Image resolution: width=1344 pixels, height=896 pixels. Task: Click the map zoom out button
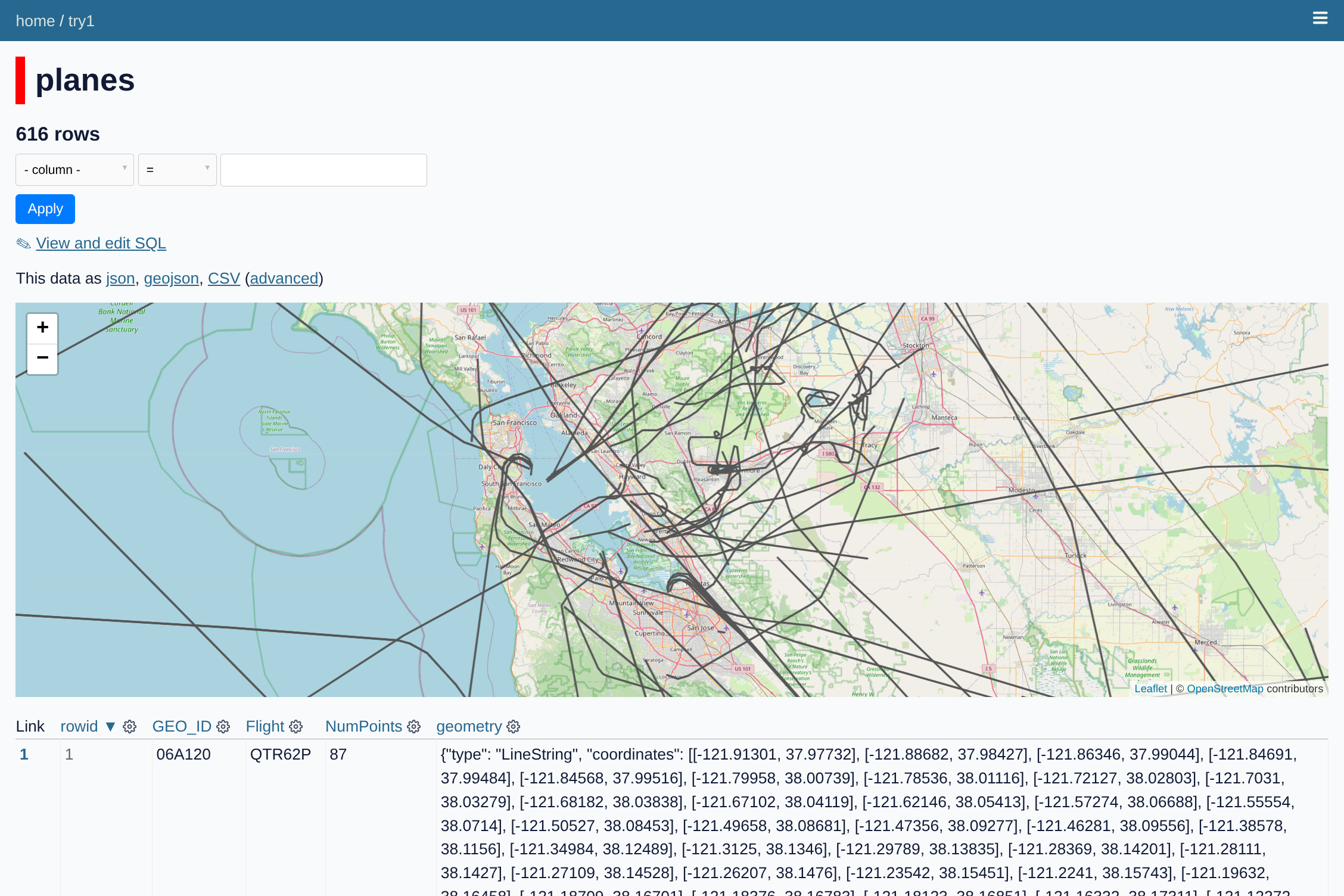[42, 358]
